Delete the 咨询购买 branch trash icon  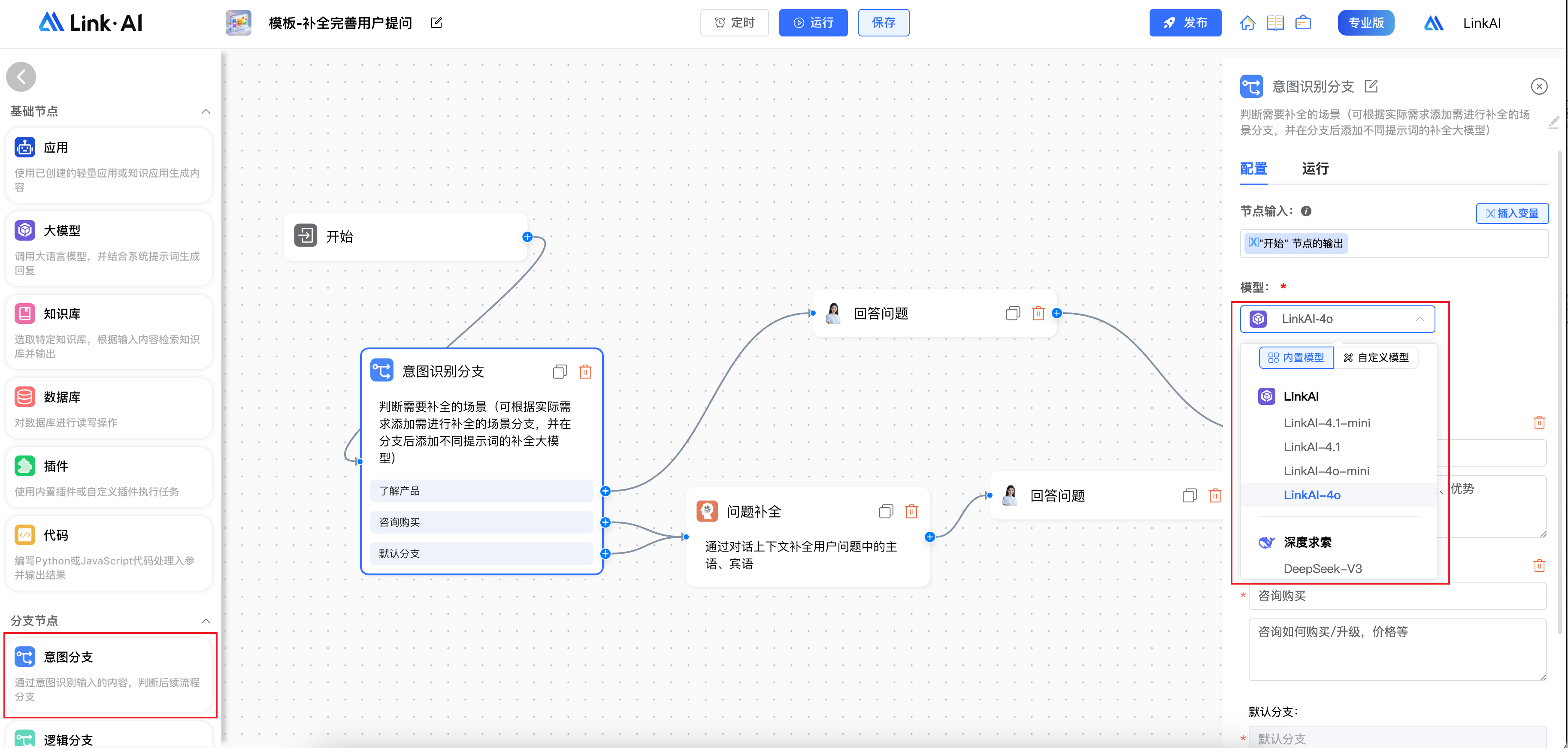[x=1539, y=565]
